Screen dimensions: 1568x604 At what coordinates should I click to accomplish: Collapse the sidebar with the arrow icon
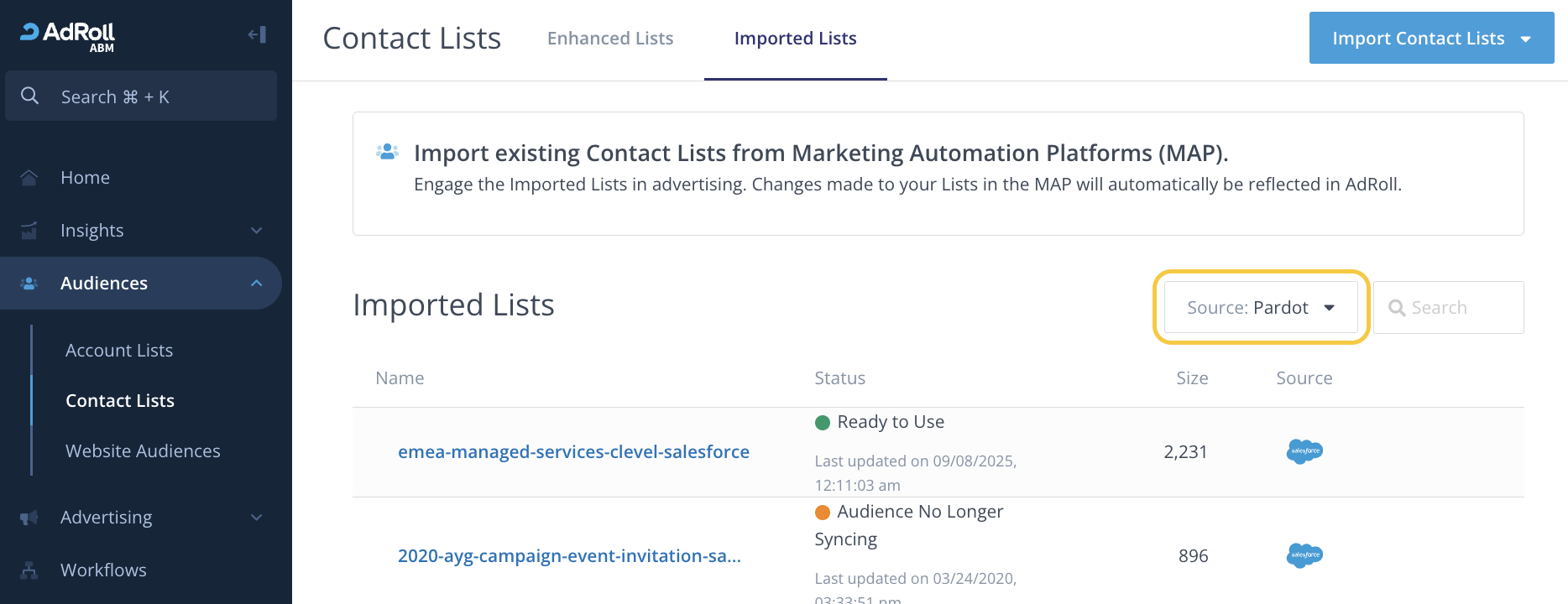click(x=257, y=34)
